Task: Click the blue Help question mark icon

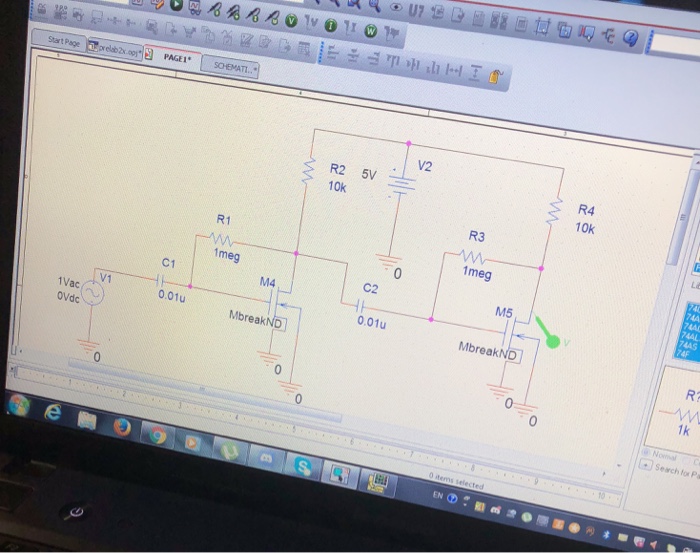Action: click(630, 38)
